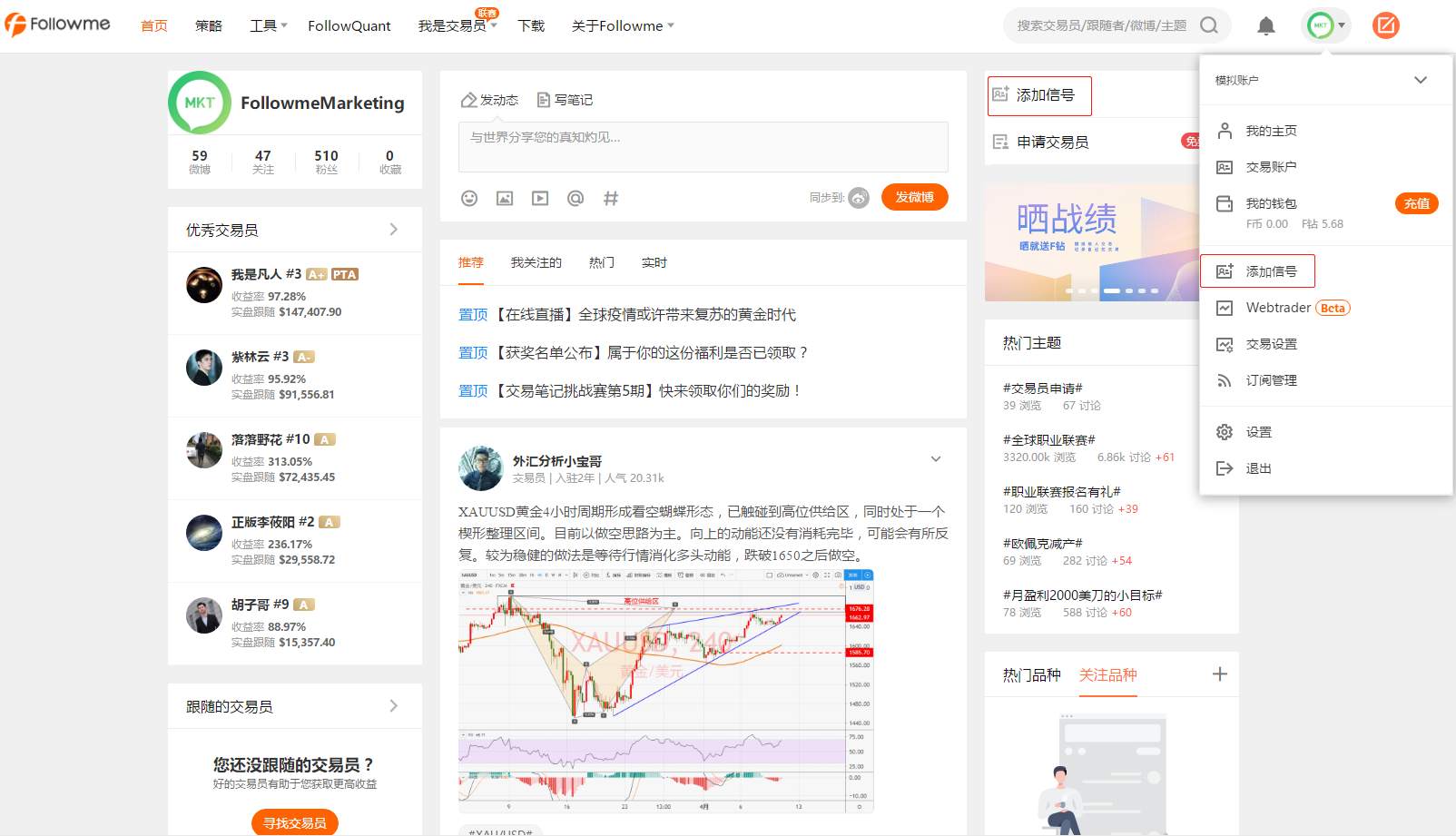The image size is (1456, 836).
Task: Click 添加信号 icon in right panel
Action: click(x=1000, y=94)
